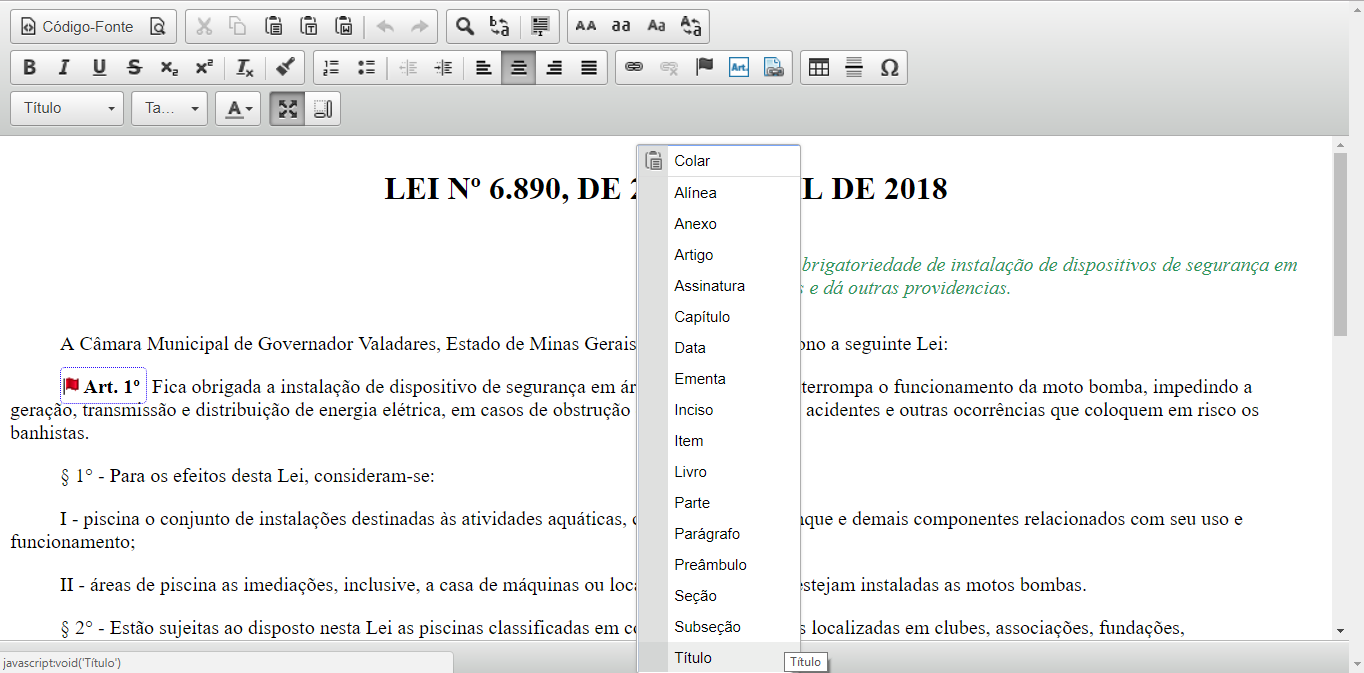This screenshot has width=1364, height=673.
Task: Click the Copy icon
Action: [x=238, y=27]
